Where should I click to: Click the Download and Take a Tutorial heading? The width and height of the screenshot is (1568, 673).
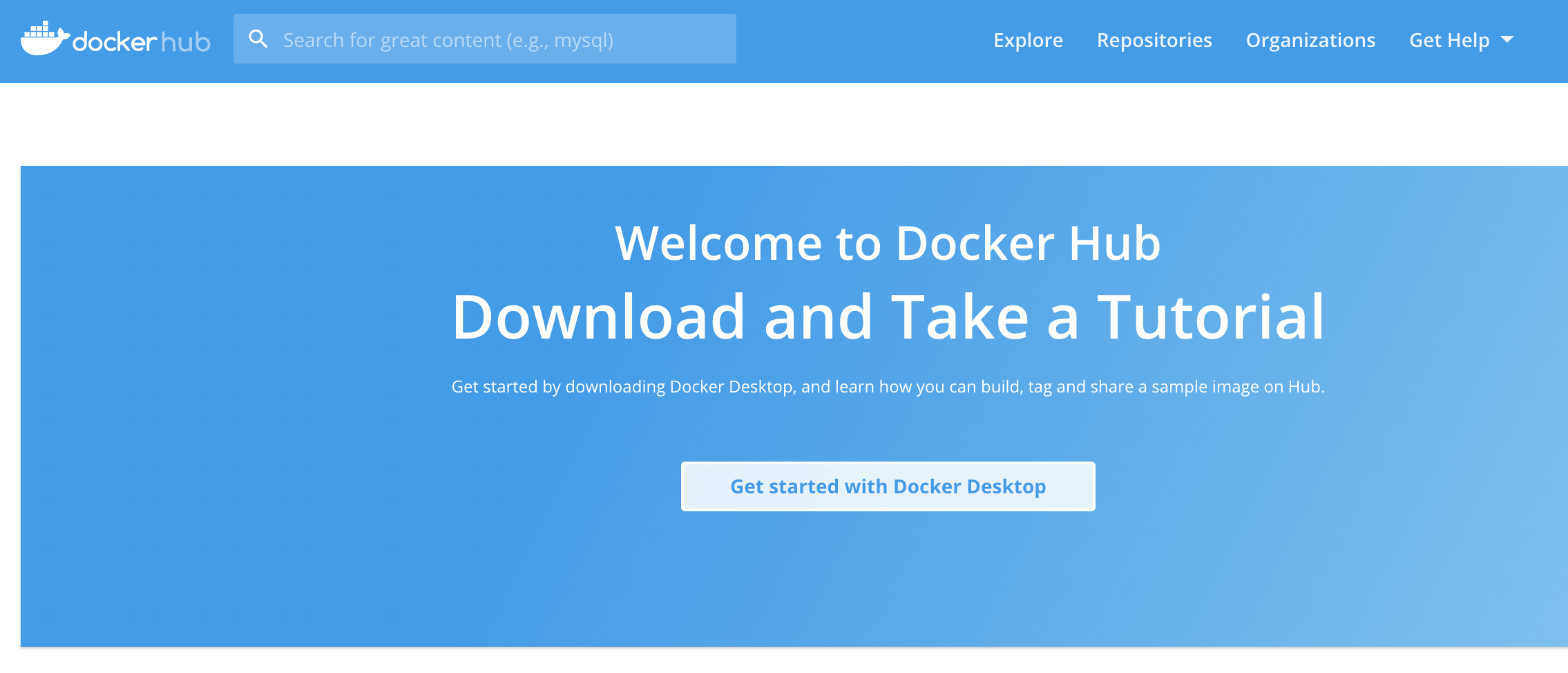[888, 317]
